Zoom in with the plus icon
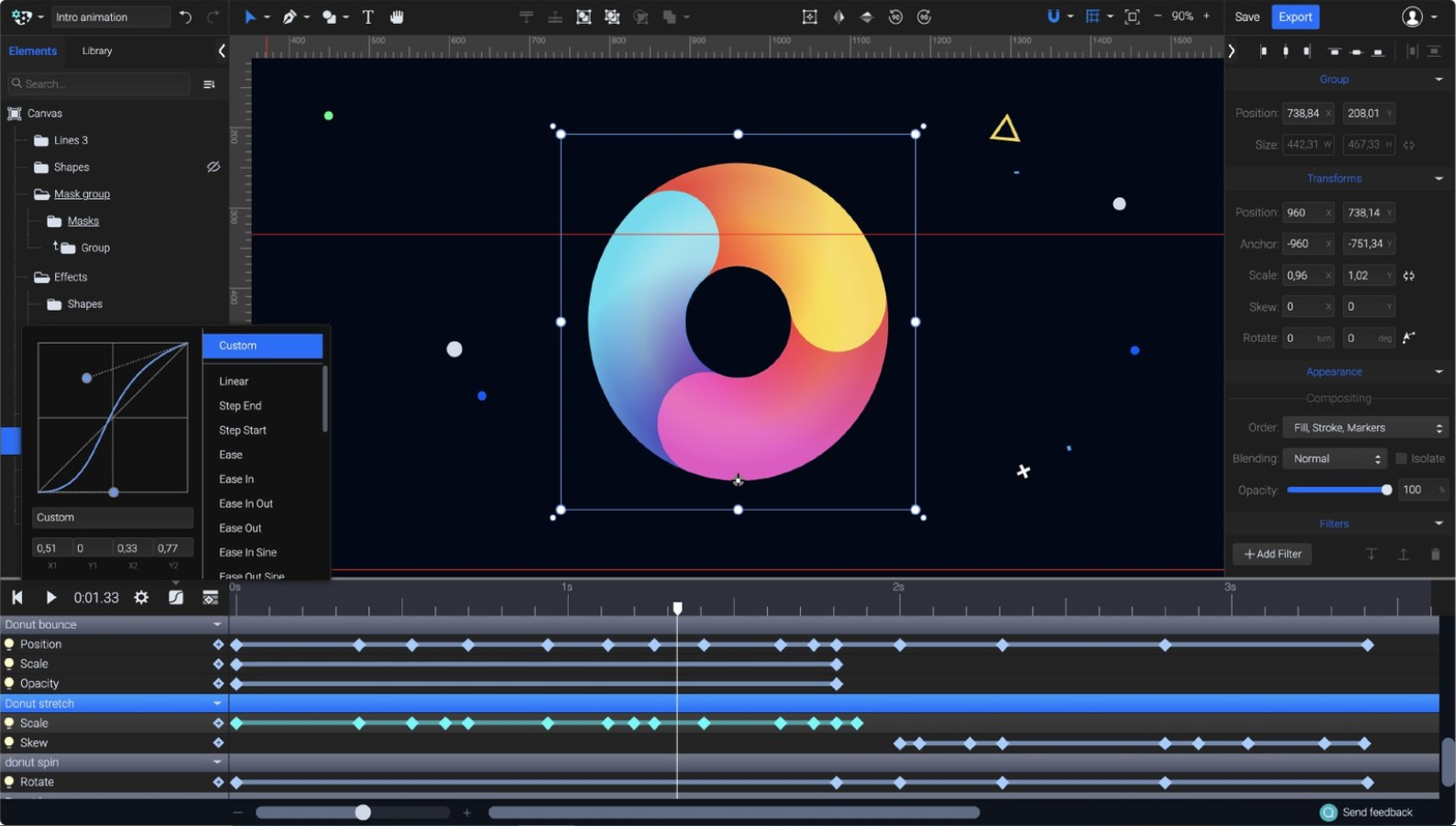Screen dimensions: 1456x826 (1207, 17)
